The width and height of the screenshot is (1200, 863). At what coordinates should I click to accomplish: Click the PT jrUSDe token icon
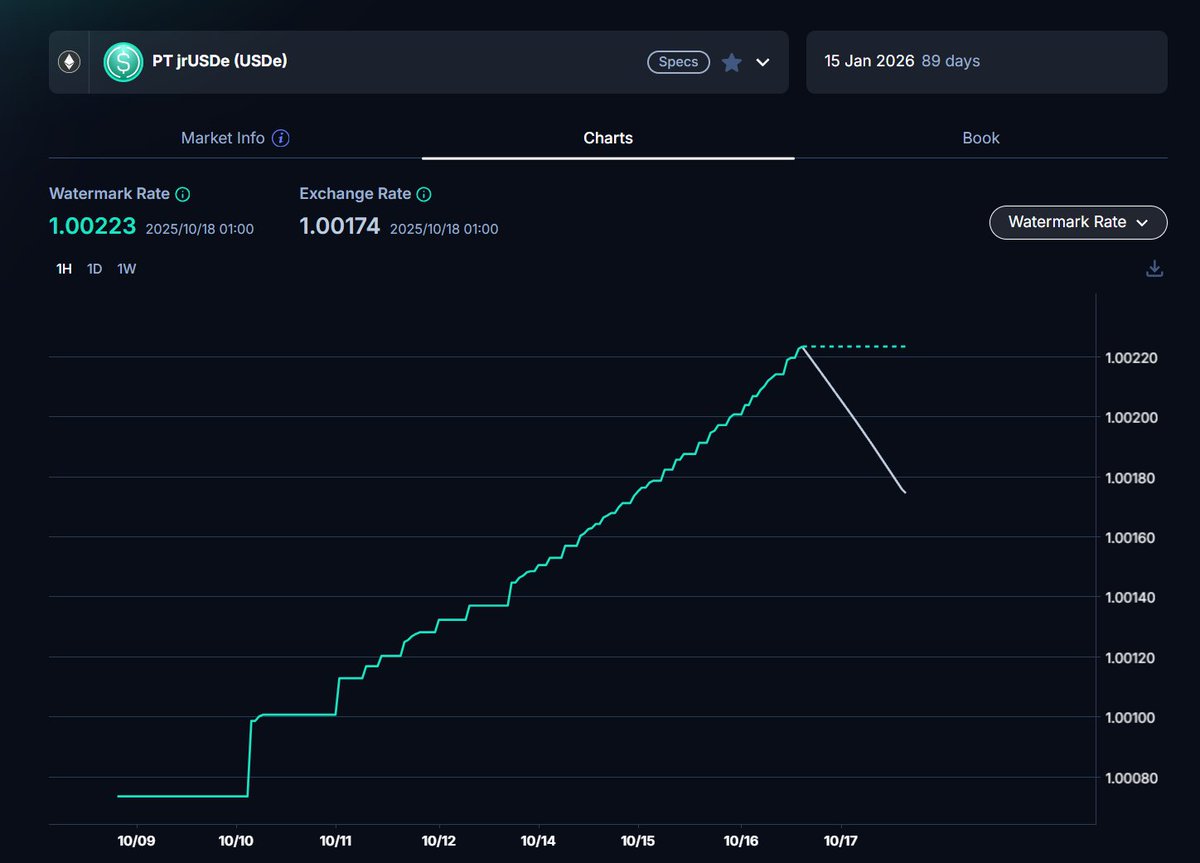pyautogui.click(x=124, y=62)
